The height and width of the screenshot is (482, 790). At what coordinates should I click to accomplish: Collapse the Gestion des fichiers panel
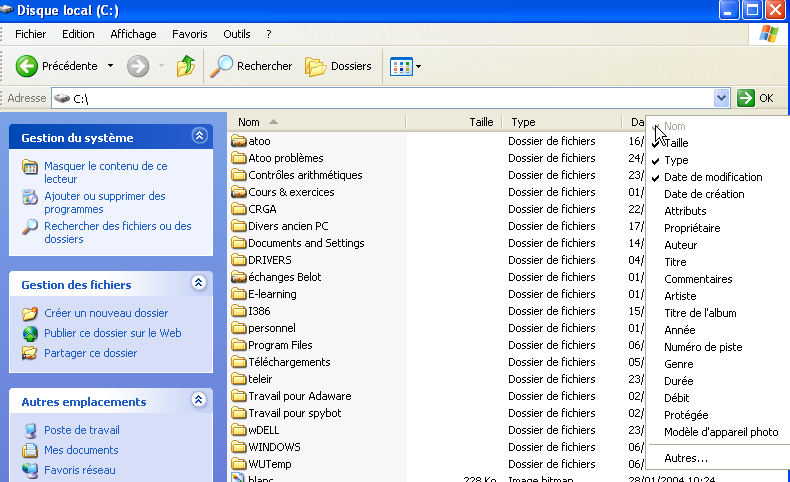point(199,283)
